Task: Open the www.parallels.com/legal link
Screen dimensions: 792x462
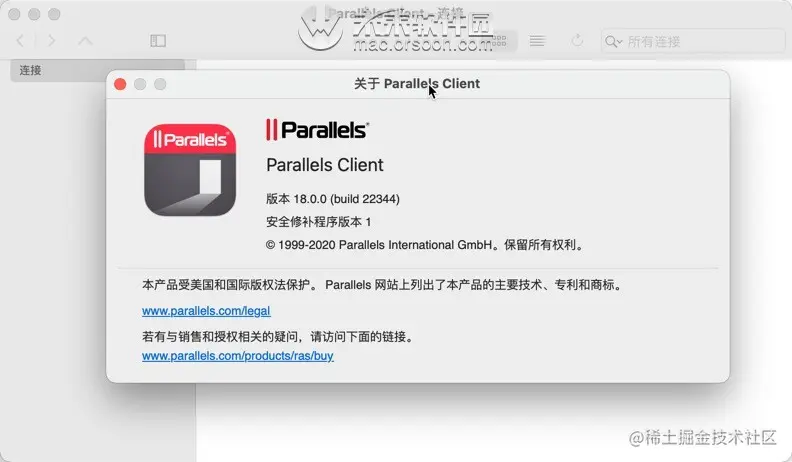Action: click(x=206, y=311)
